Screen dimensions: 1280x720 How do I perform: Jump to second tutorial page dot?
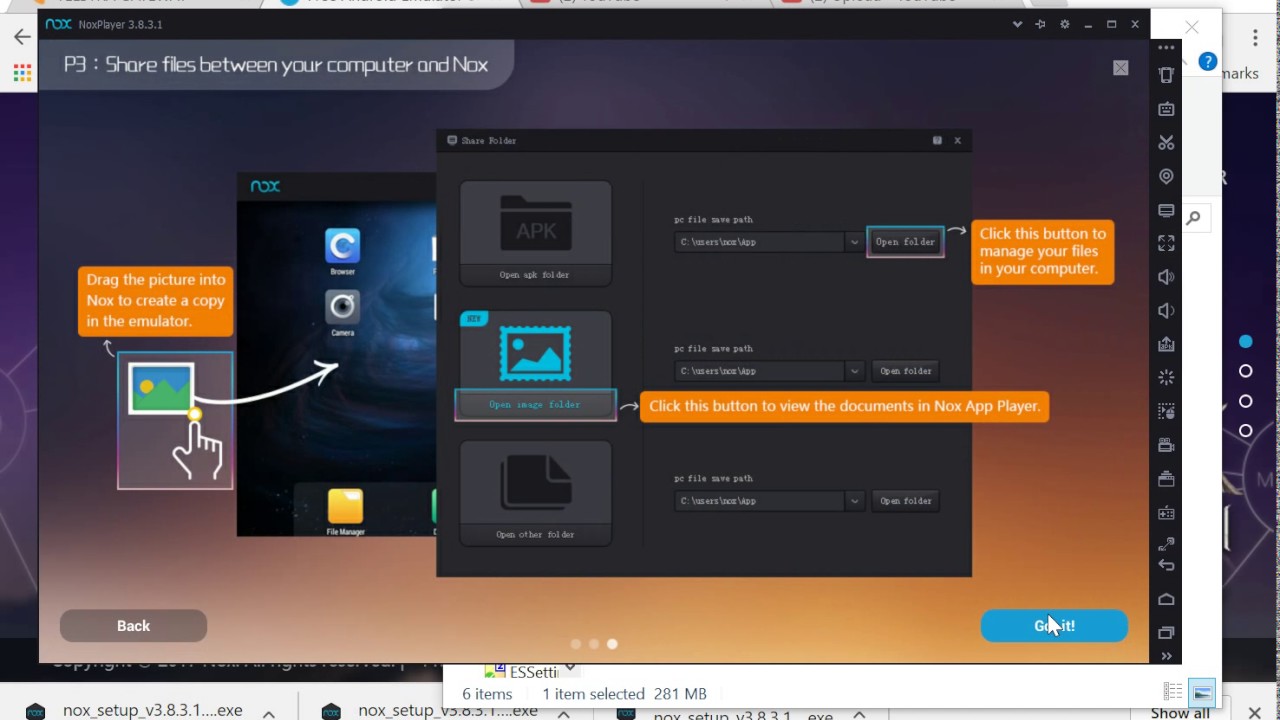594,644
